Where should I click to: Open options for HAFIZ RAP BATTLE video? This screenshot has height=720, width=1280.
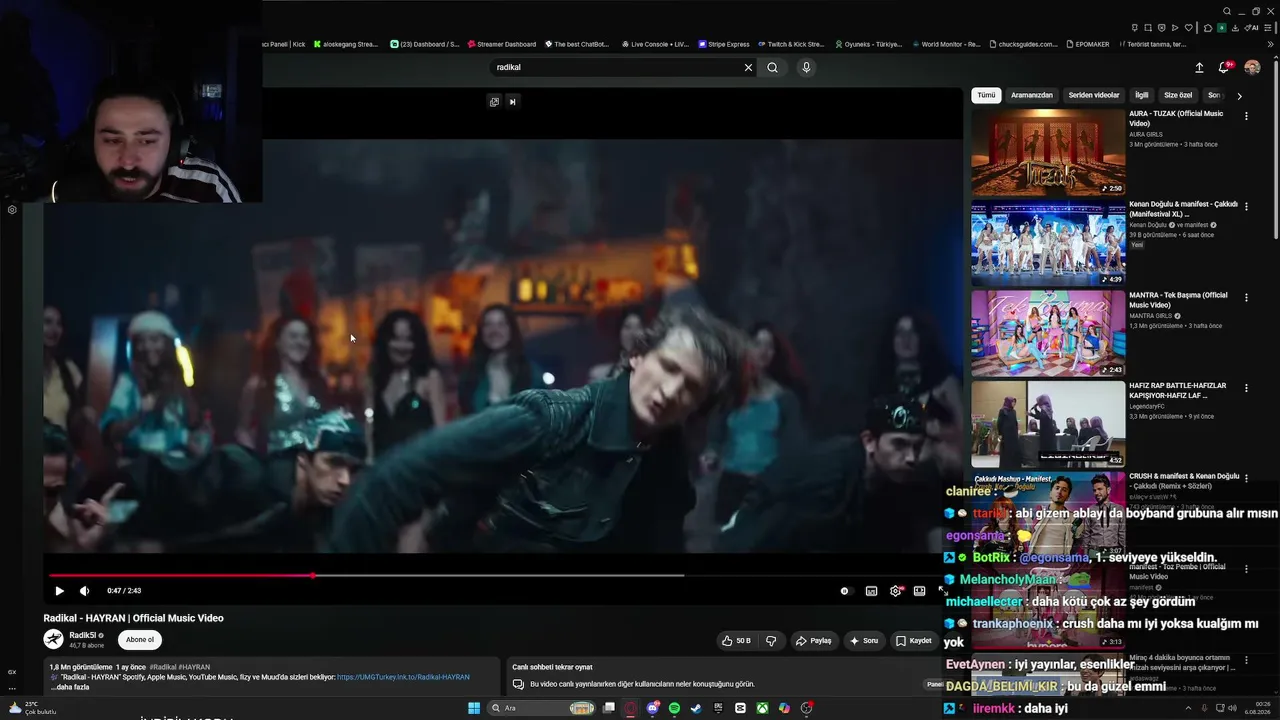(x=1246, y=388)
